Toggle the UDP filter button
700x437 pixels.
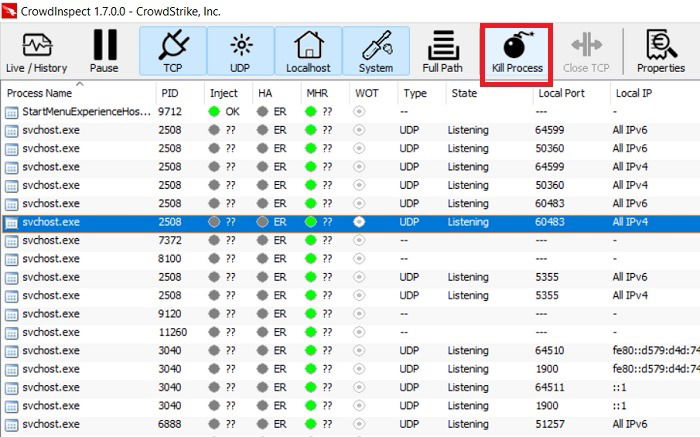pos(241,51)
